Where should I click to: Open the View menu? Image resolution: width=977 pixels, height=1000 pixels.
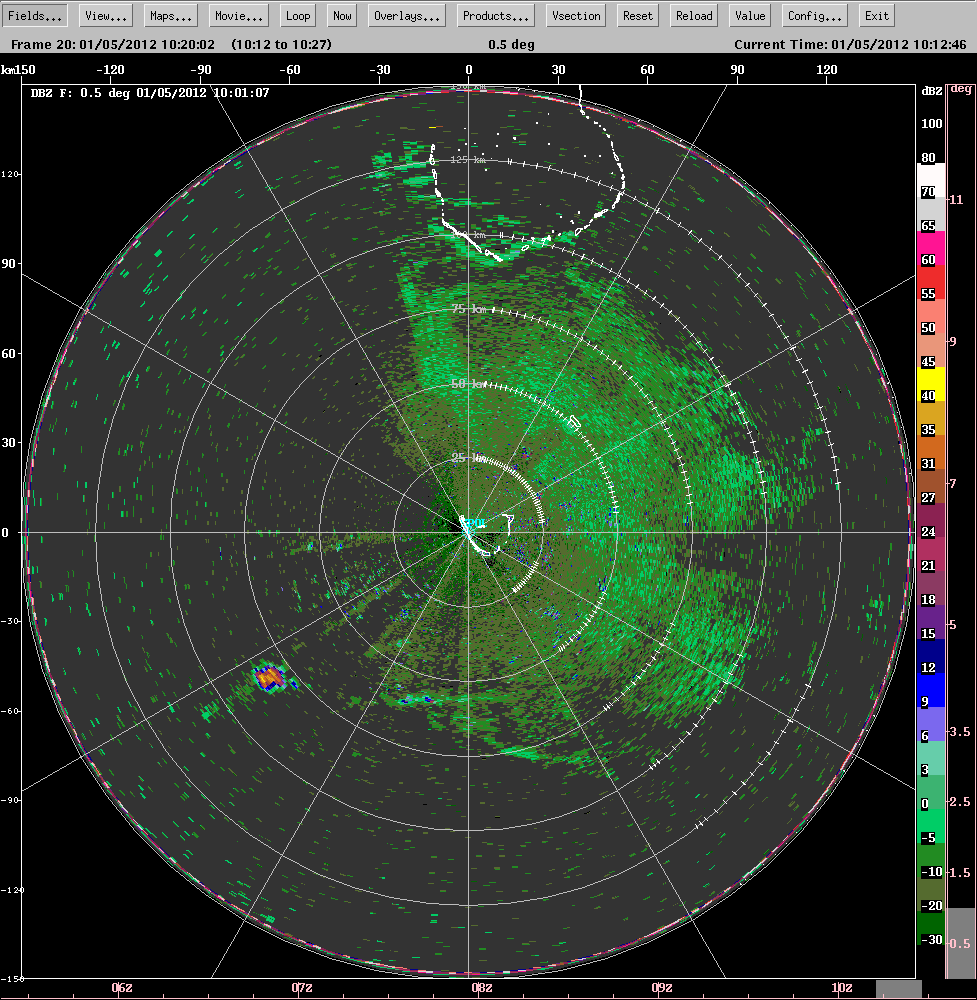(x=104, y=15)
